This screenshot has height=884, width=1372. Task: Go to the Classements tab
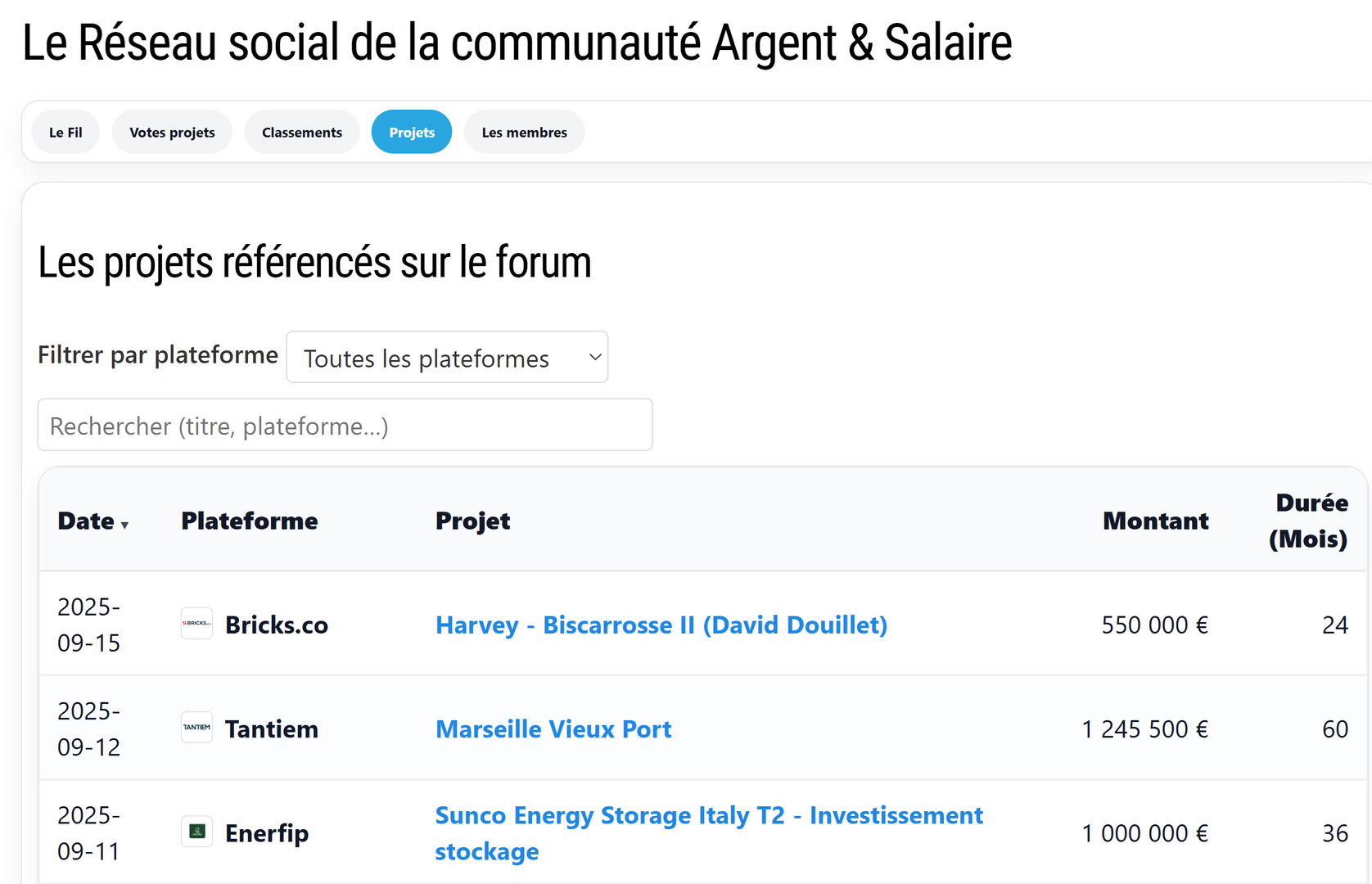[302, 133]
